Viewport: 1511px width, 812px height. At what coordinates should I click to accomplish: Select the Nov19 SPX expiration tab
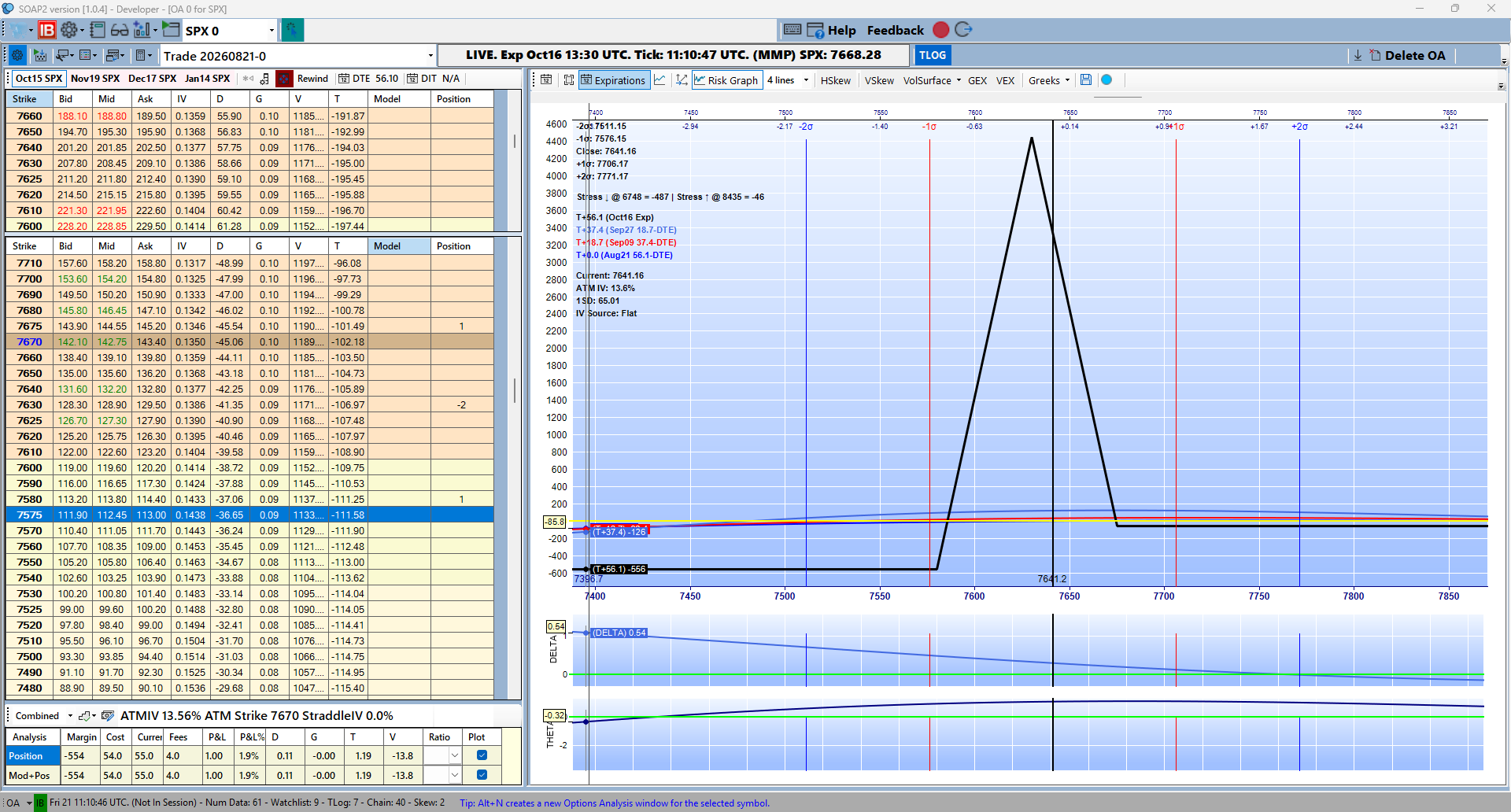pos(95,78)
